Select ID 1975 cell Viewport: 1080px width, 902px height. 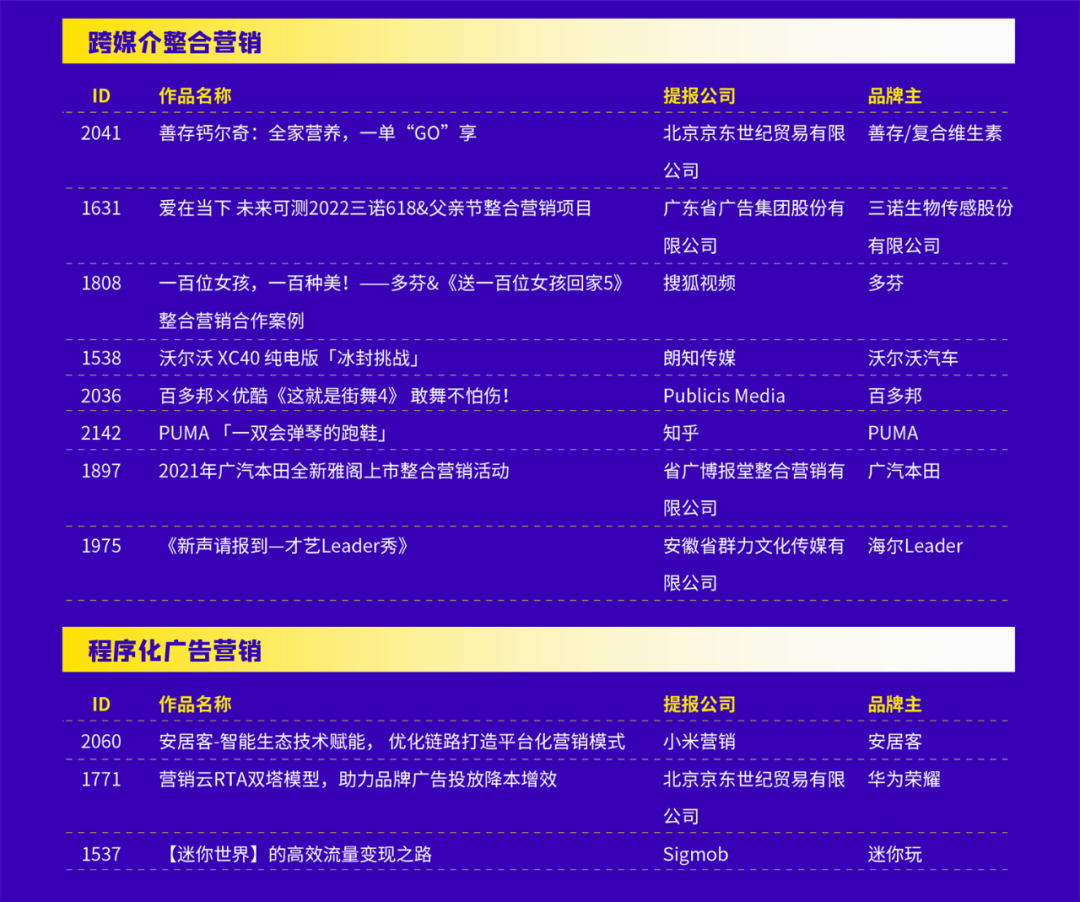click(101, 546)
